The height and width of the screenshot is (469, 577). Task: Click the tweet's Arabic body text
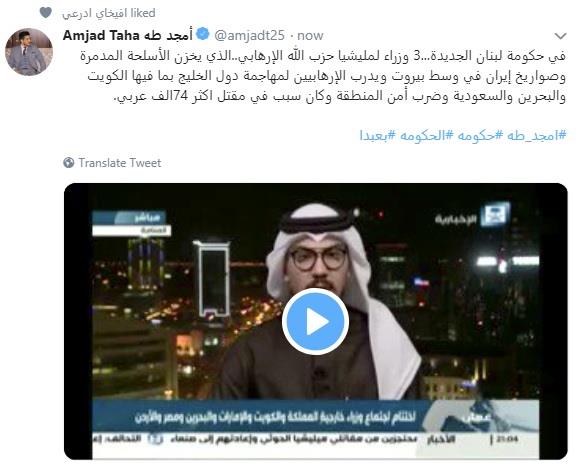click(323, 77)
